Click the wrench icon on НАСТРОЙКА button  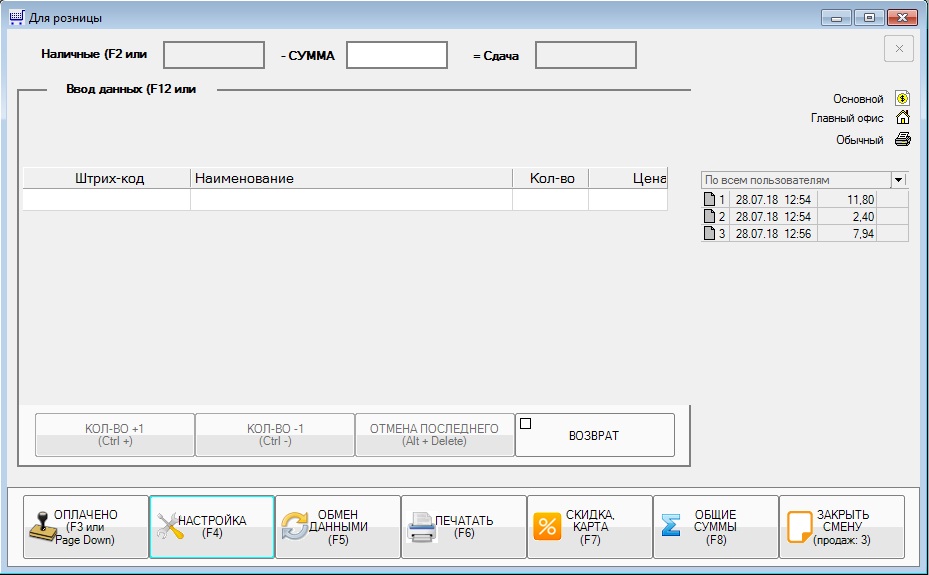click(171, 526)
